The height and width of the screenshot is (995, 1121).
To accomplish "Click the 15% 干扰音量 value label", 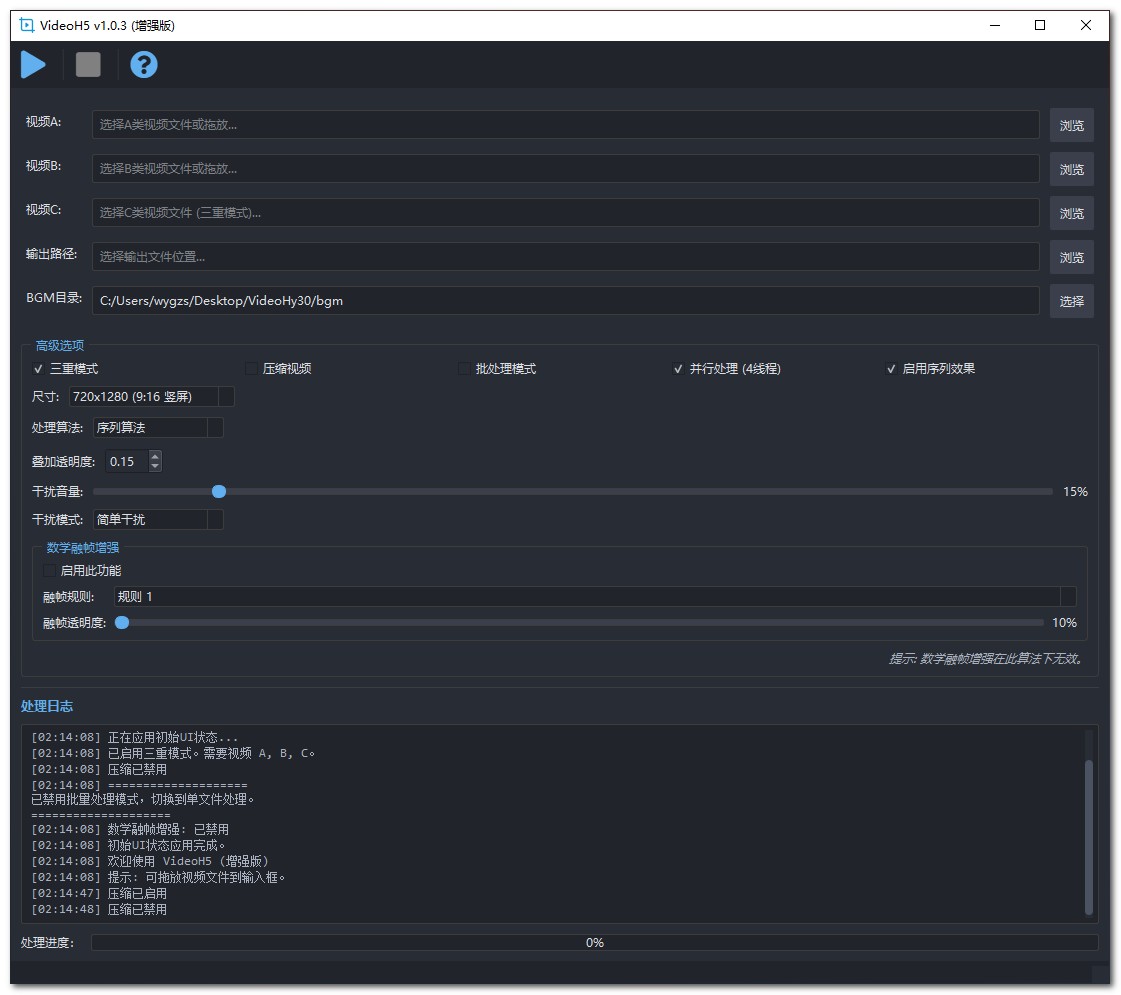I will click(1075, 492).
